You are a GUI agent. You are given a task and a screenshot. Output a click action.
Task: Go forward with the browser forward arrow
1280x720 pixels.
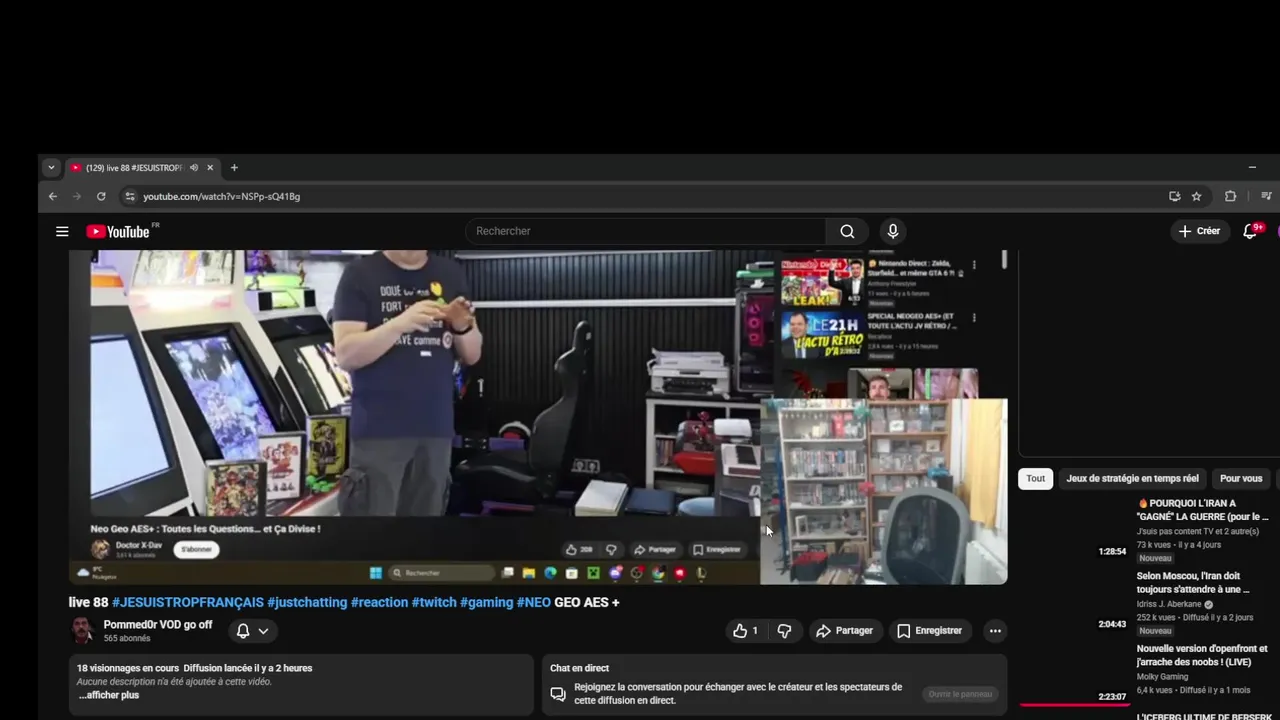click(x=77, y=196)
